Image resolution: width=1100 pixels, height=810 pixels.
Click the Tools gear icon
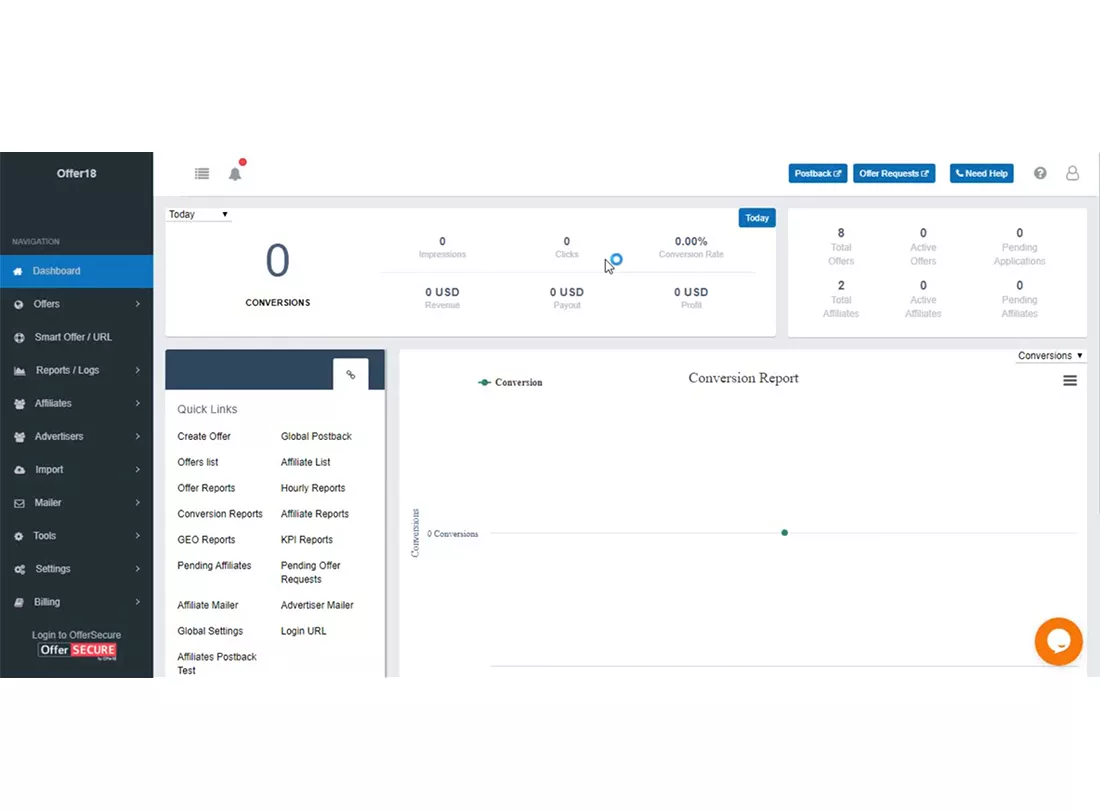pyautogui.click(x=18, y=536)
